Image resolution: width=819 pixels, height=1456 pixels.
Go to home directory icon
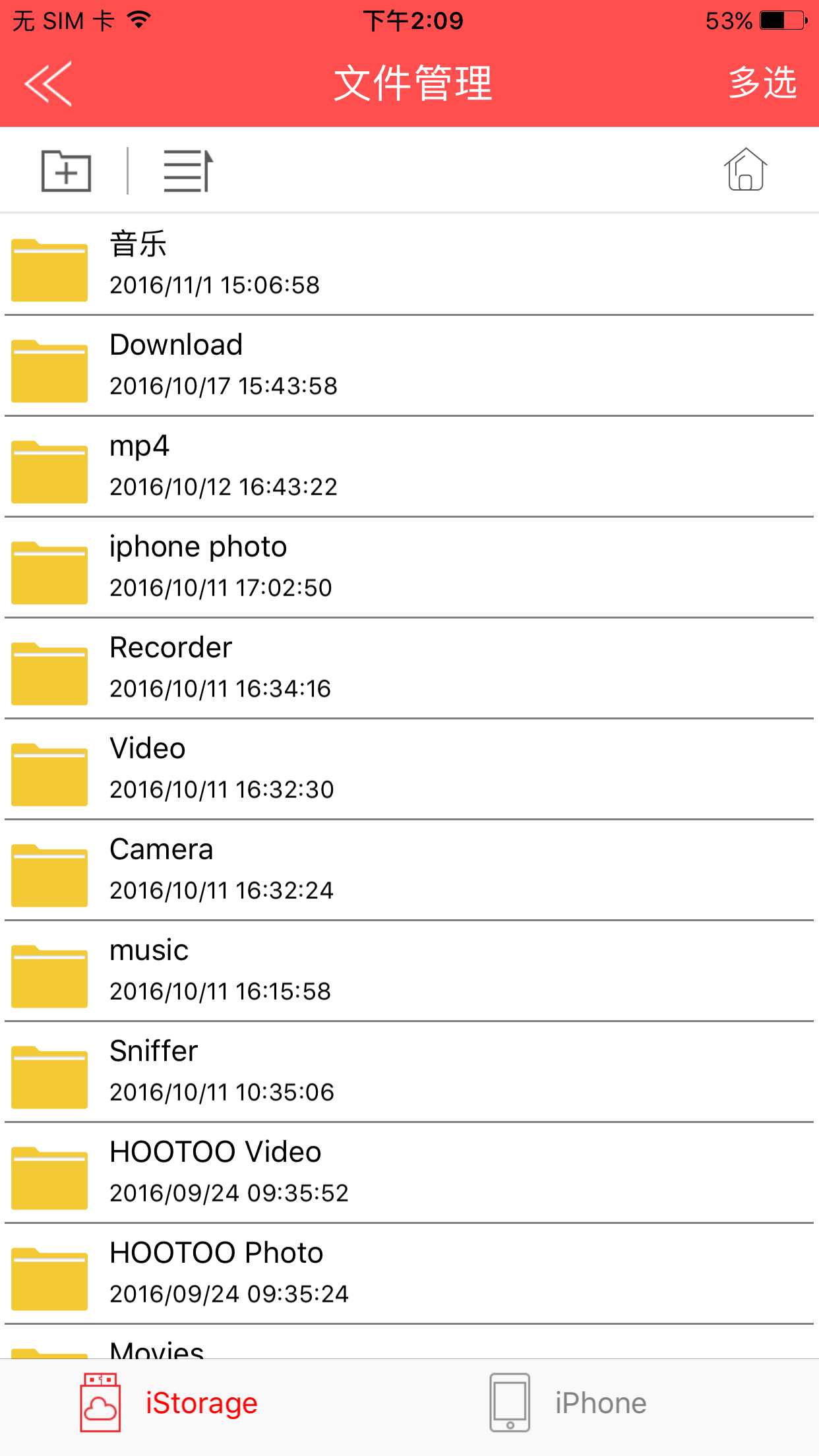coord(746,169)
